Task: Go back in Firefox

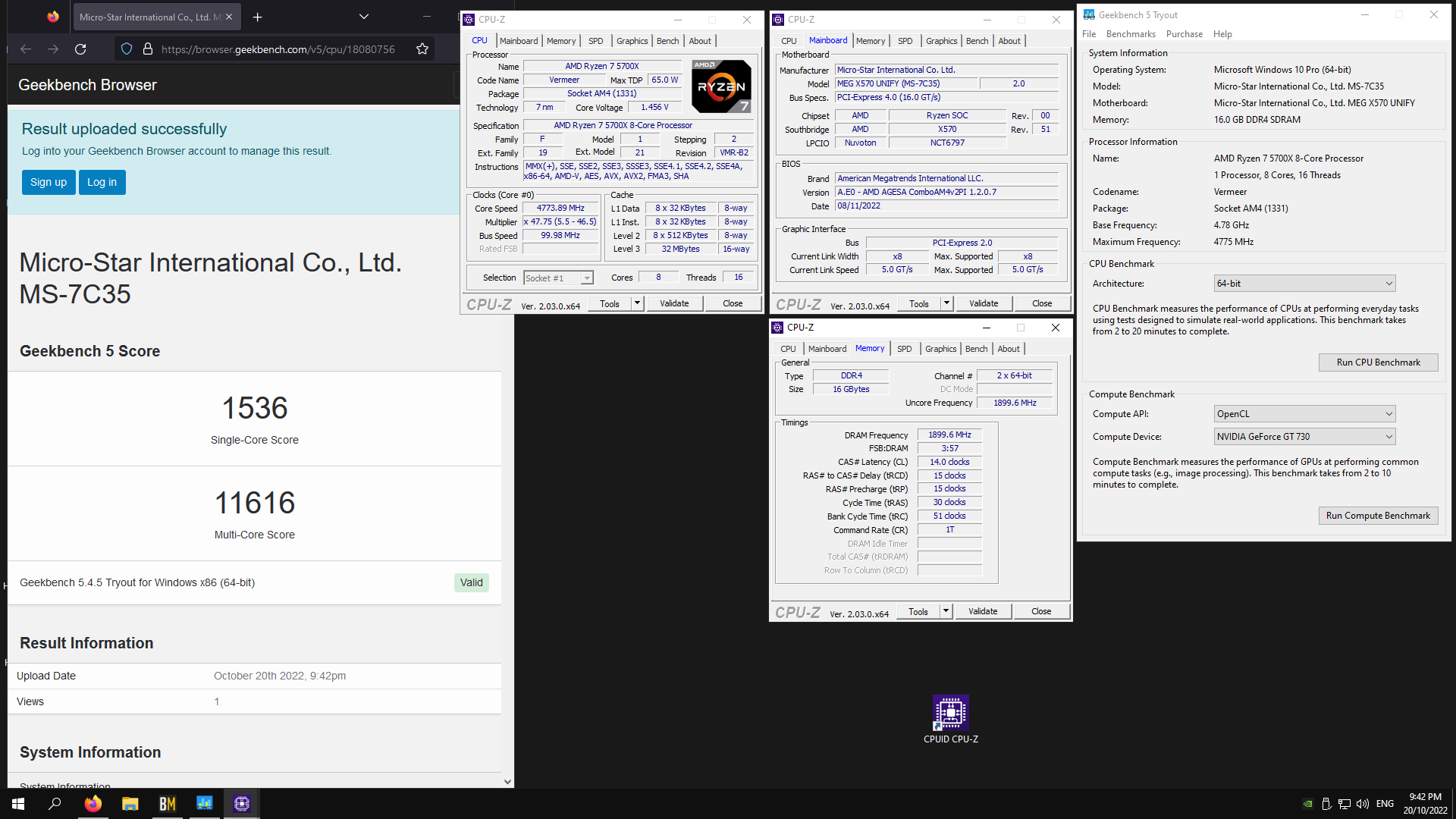Action: click(26, 49)
